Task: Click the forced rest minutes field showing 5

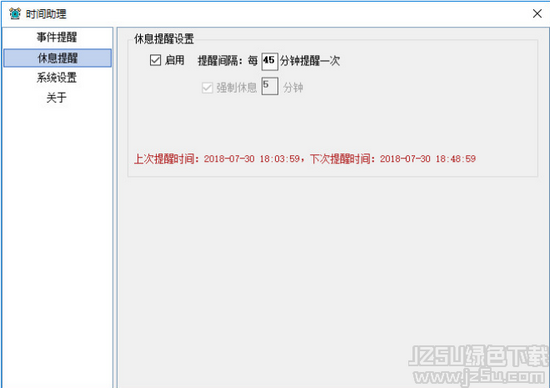Action: pyautogui.click(x=269, y=86)
